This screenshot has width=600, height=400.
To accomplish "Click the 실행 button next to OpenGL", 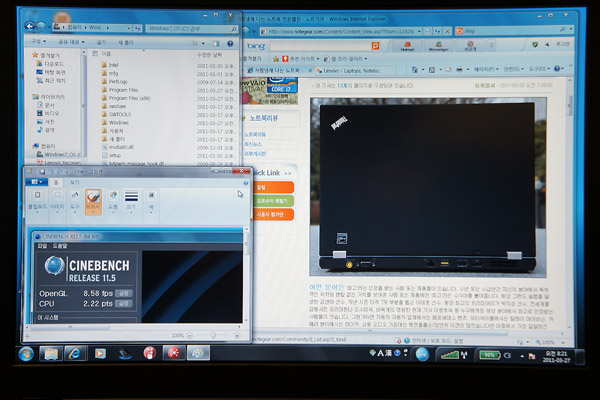I will [124, 294].
